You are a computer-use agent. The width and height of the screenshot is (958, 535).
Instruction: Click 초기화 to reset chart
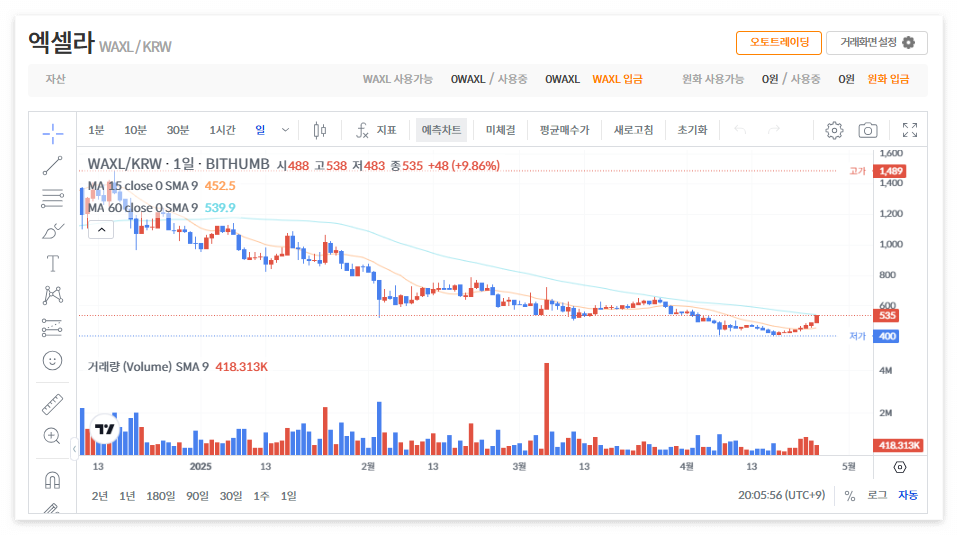[692, 130]
